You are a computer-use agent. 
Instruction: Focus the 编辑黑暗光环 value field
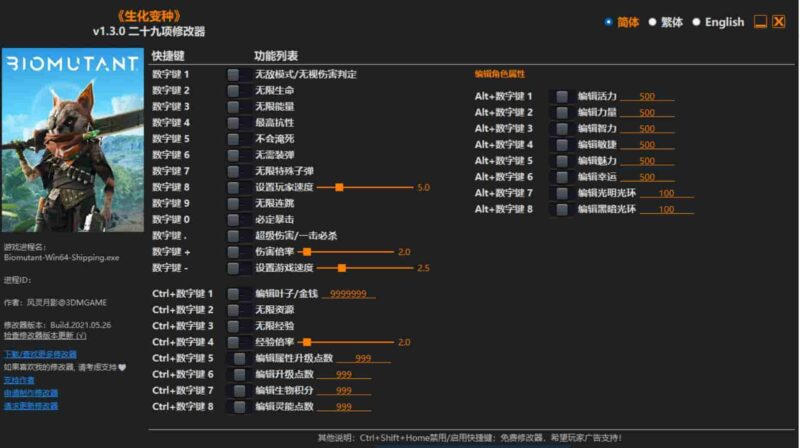[x=666, y=209]
